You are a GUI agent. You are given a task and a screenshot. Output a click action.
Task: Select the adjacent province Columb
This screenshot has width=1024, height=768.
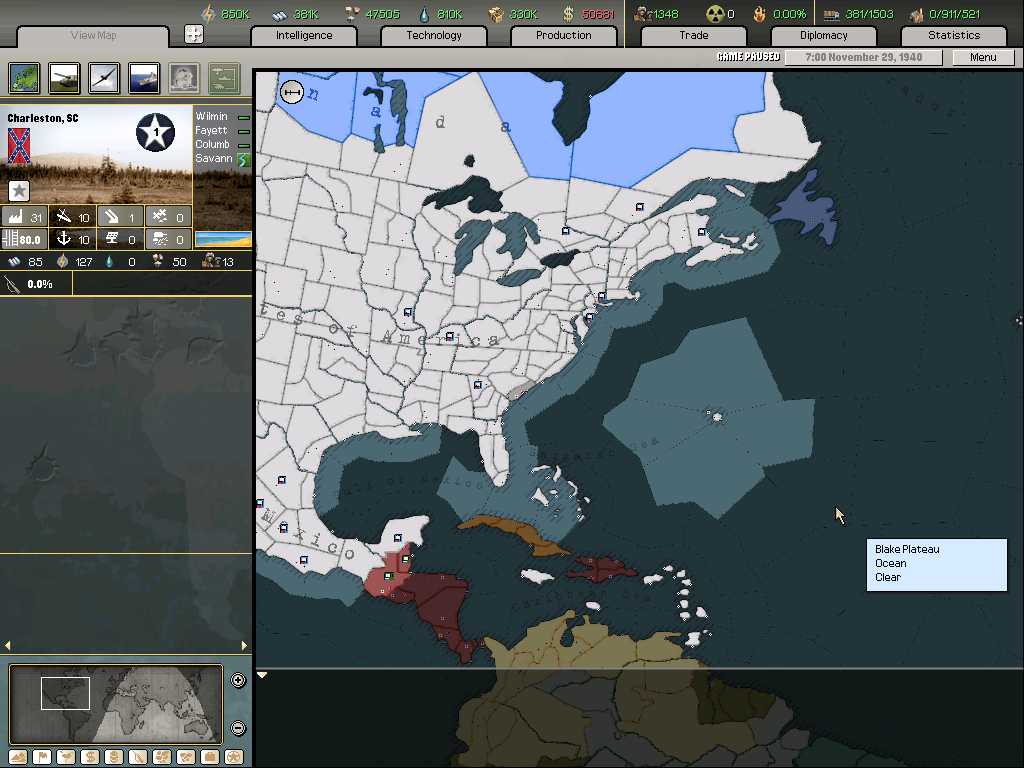click(212, 144)
